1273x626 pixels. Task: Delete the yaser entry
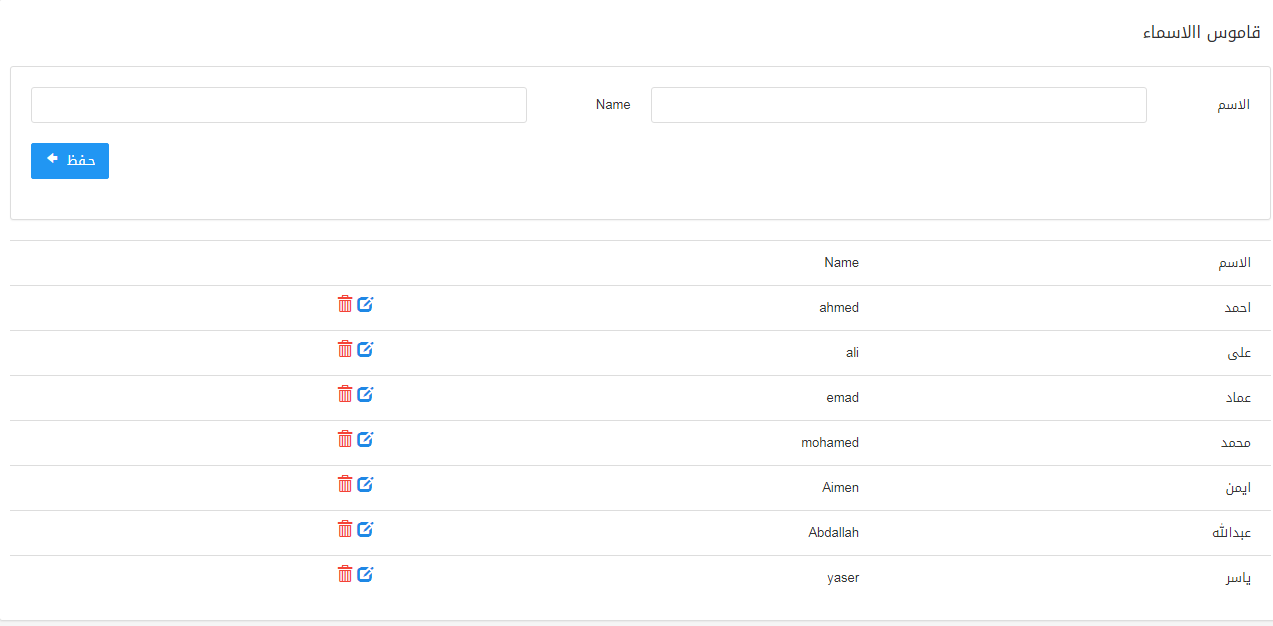pos(345,574)
